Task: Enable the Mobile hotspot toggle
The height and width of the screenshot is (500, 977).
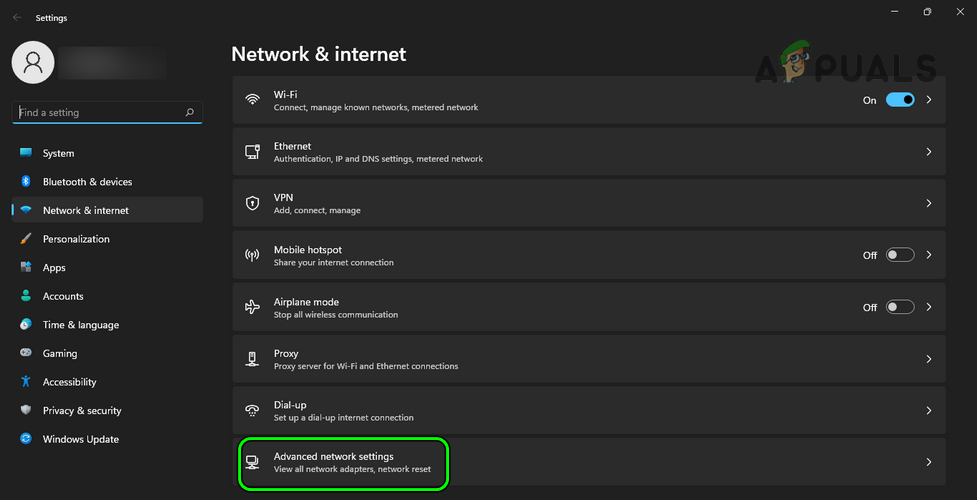Action: coord(900,255)
